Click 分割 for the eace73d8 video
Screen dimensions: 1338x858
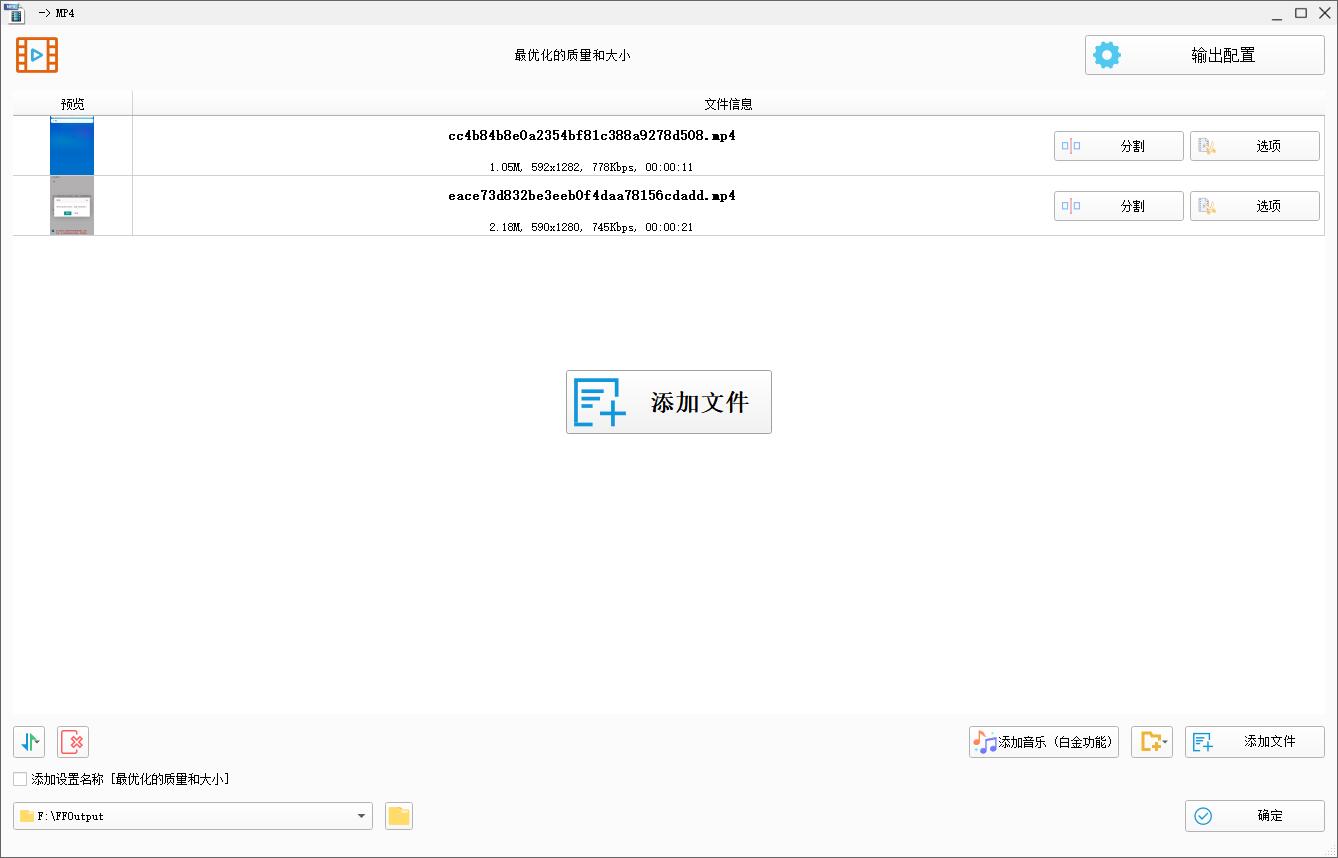tap(1118, 206)
